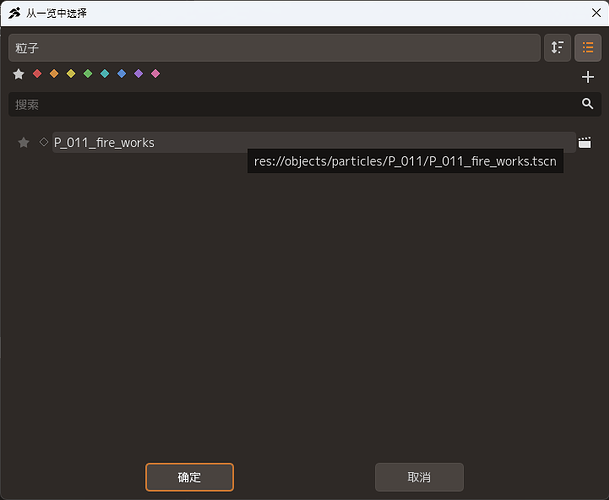Click the magnifier search icon
This screenshot has height=500, width=609.
click(x=587, y=103)
